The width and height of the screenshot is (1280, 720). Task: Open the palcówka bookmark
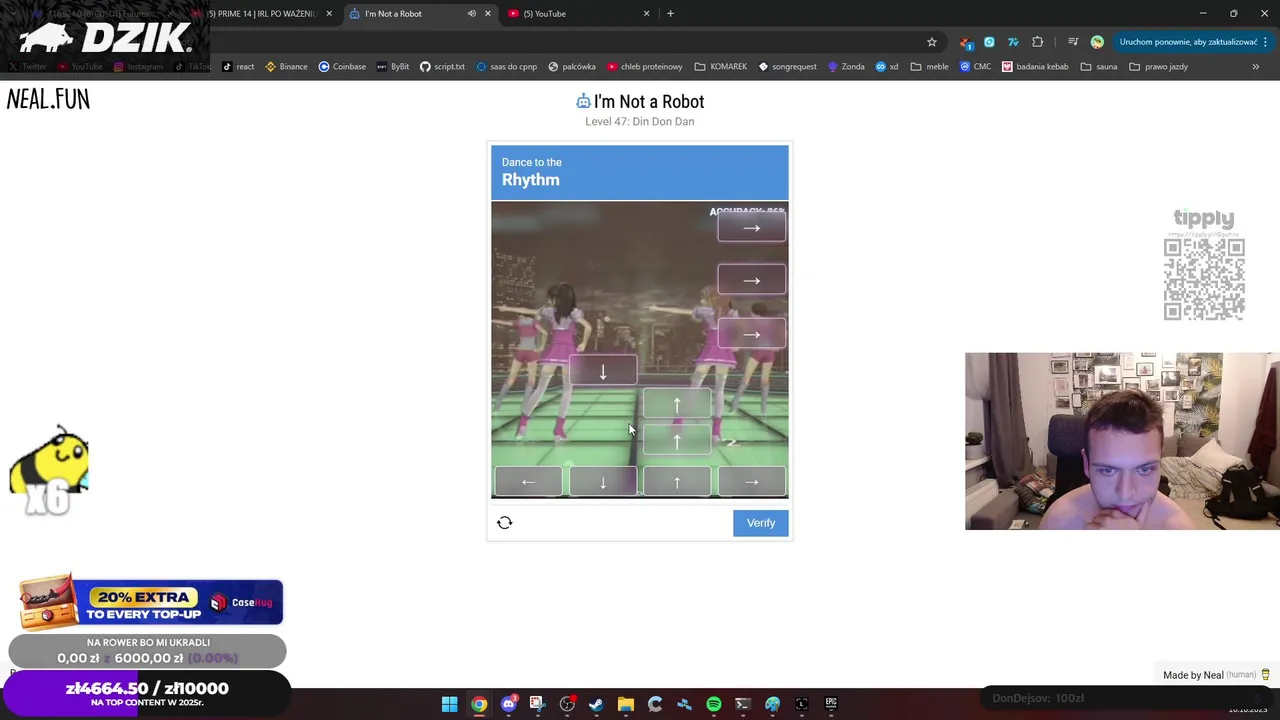click(x=572, y=67)
